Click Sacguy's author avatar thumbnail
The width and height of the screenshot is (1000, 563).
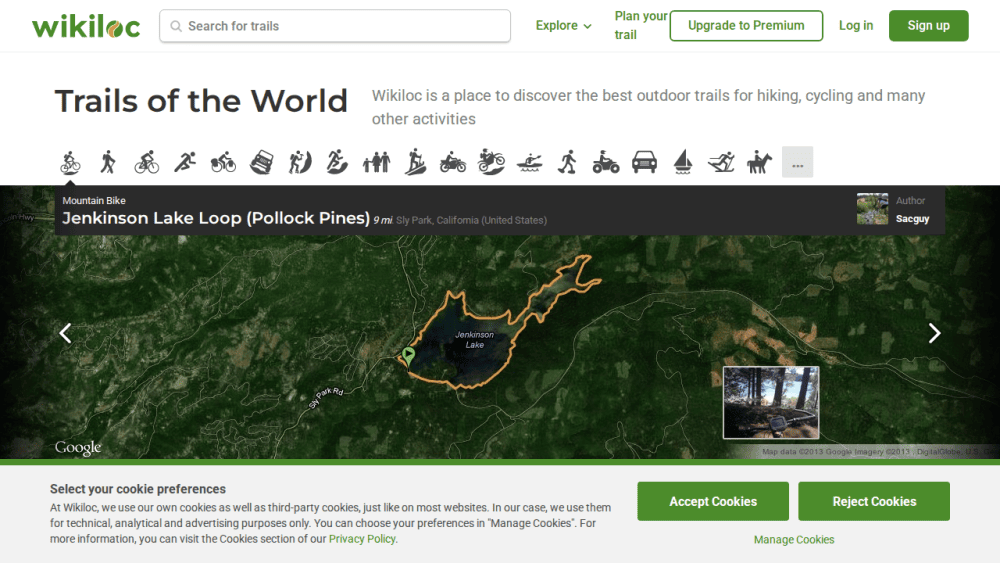[872, 208]
